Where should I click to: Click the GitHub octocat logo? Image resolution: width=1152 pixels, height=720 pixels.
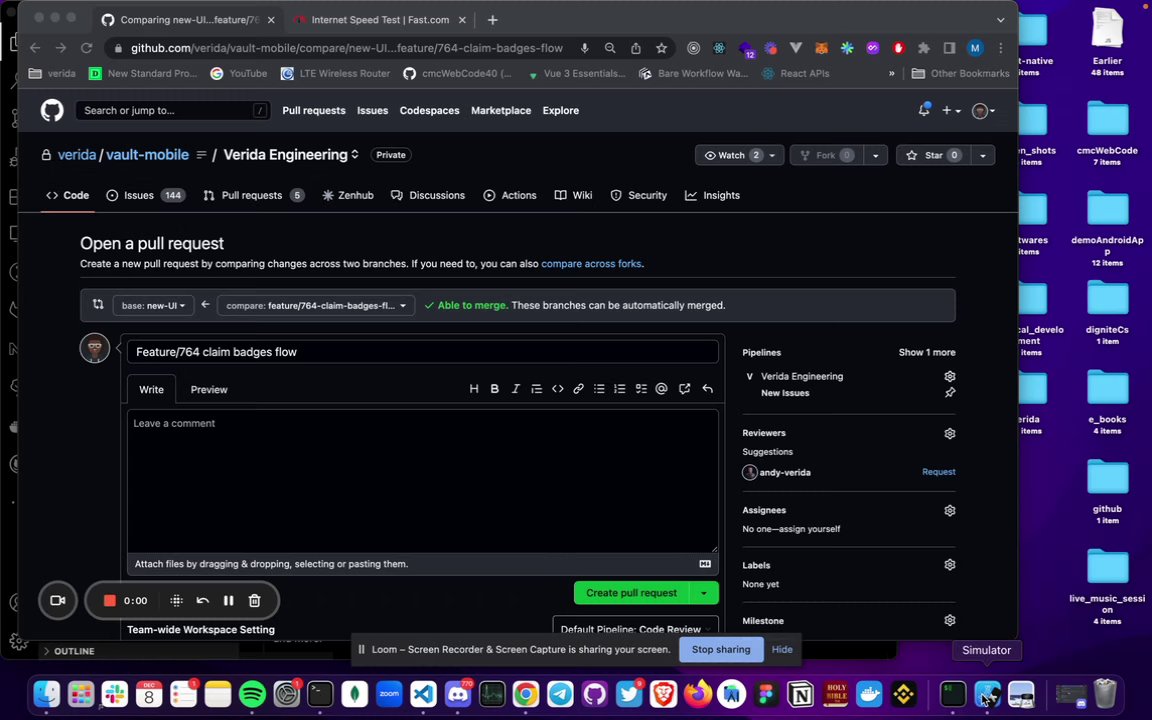tap(51, 110)
